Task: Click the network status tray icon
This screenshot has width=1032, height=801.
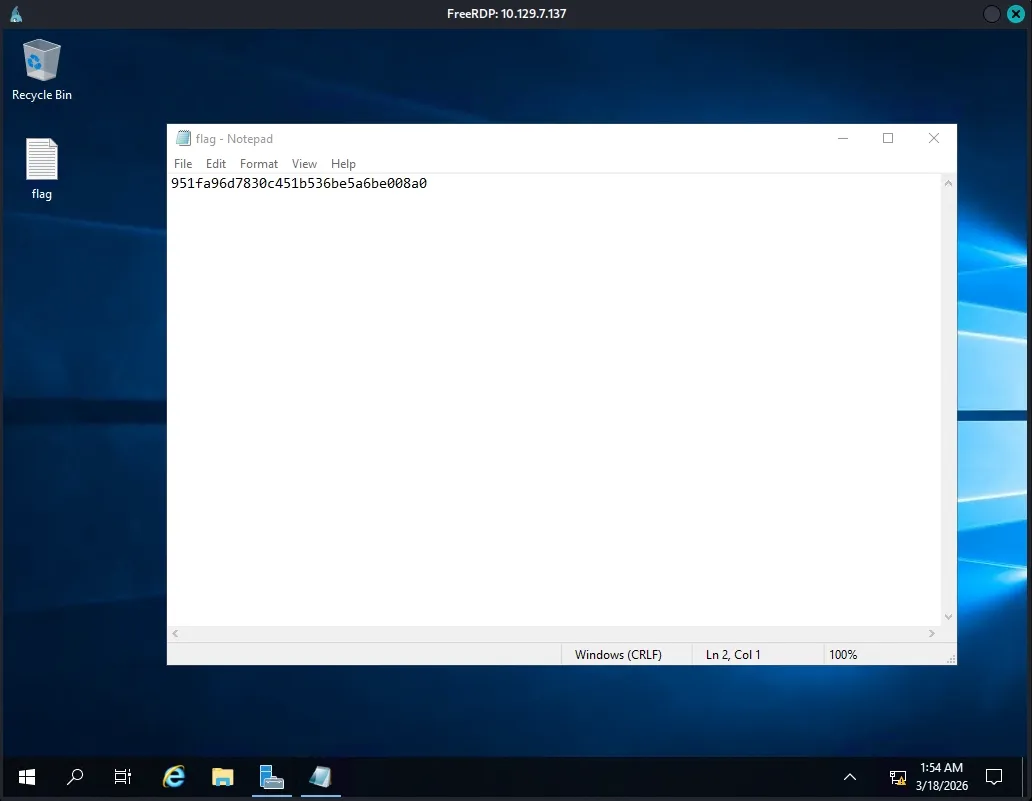Action: pos(897,778)
